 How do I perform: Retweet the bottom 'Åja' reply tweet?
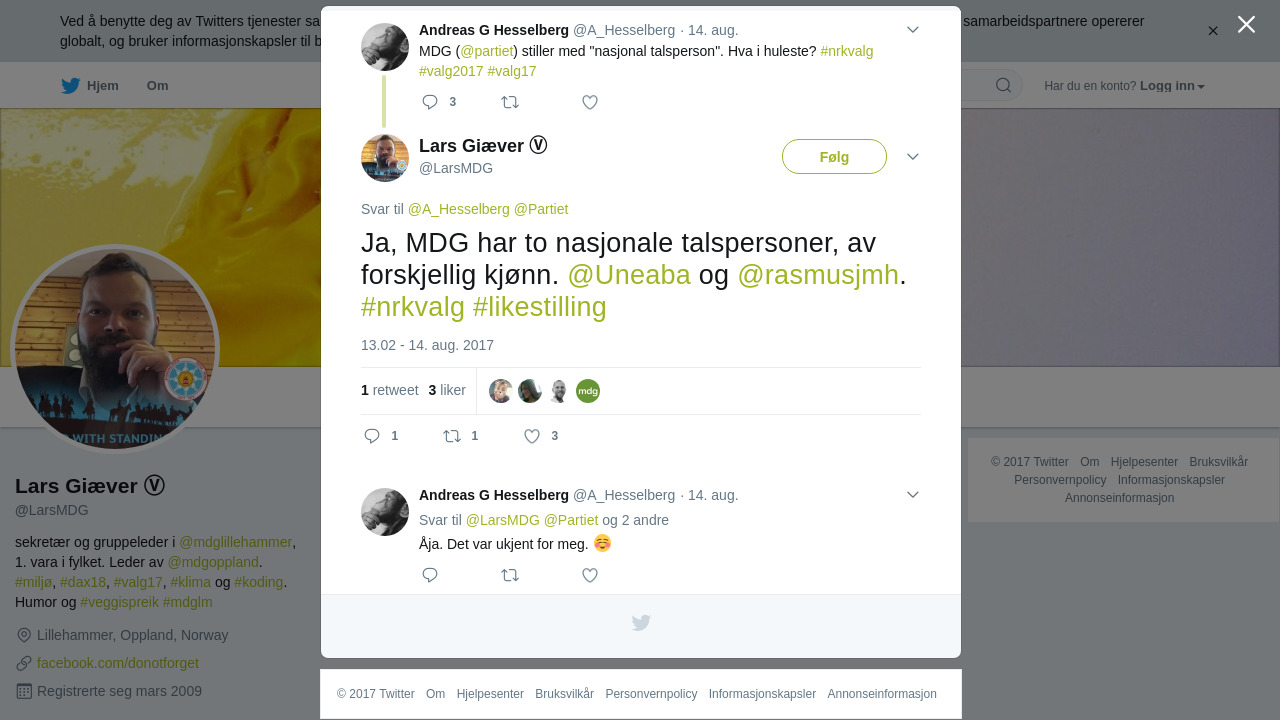pos(510,575)
